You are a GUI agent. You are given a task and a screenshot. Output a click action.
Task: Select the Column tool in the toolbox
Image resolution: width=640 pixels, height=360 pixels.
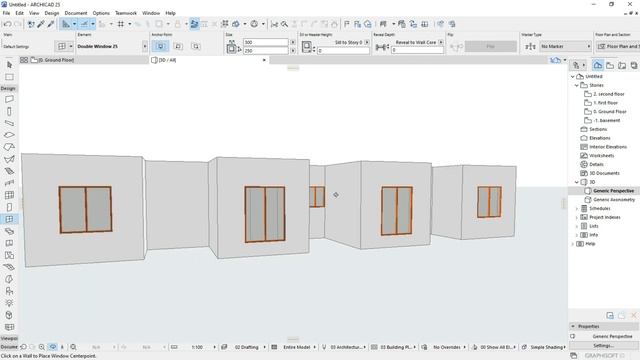[9, 111]
